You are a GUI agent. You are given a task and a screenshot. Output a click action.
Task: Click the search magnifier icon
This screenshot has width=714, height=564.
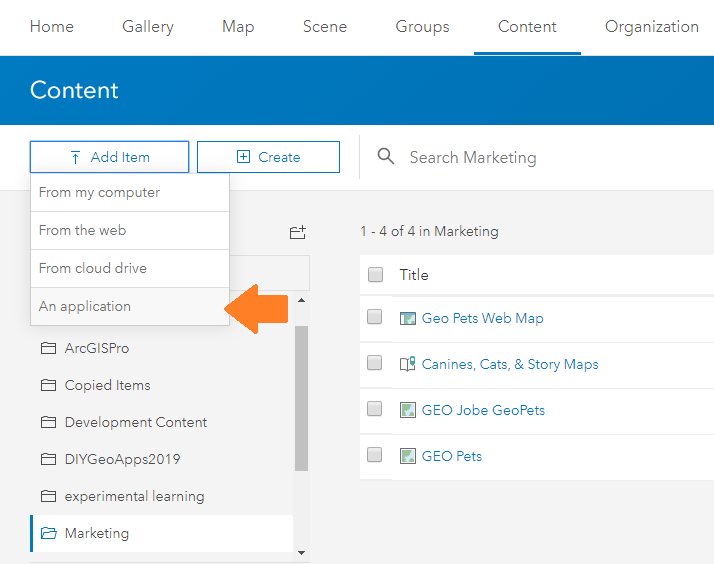tap(385, 157)
